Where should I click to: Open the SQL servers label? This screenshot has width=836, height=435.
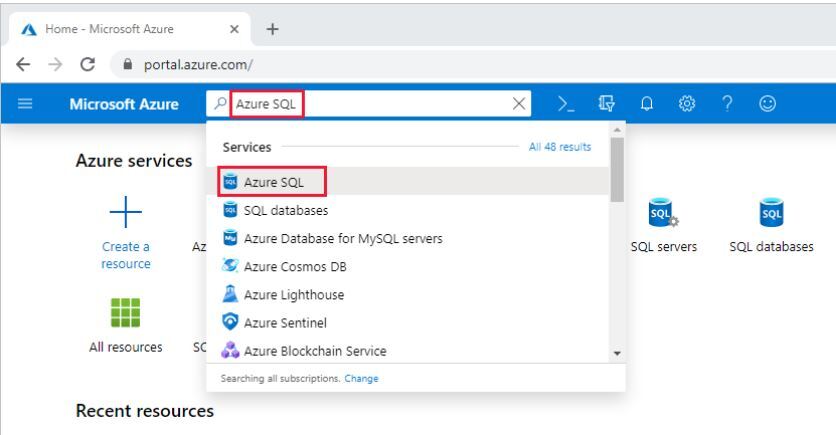(663, 247)
